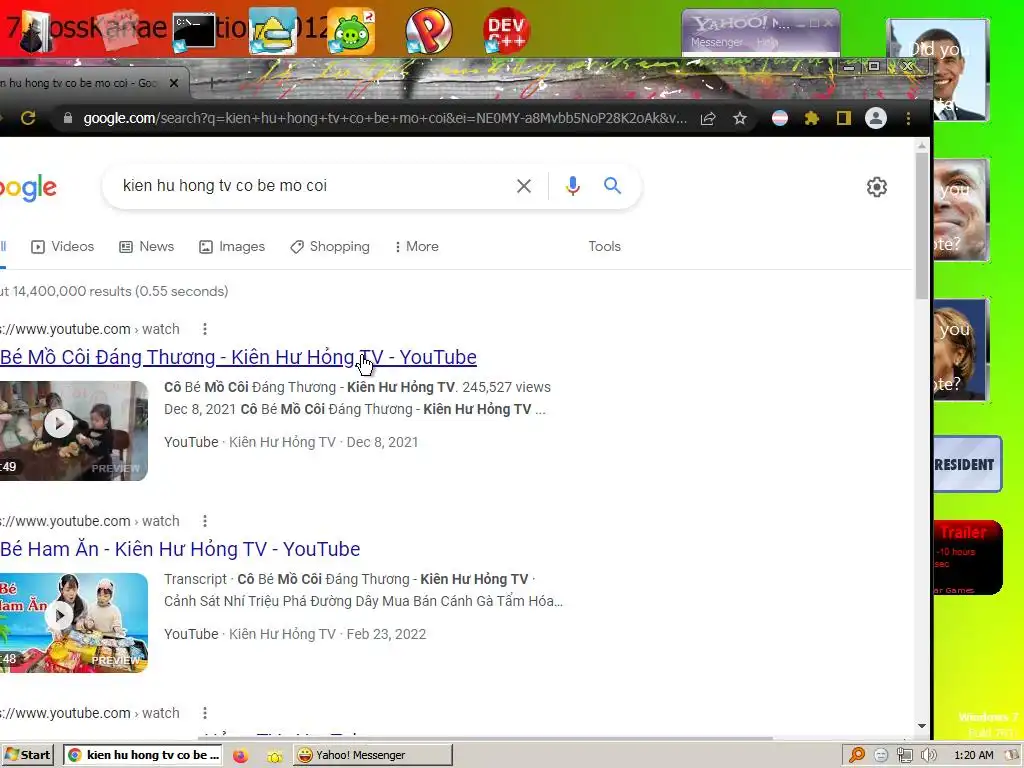Start voice search with the microphone

[x=573, y=186]
